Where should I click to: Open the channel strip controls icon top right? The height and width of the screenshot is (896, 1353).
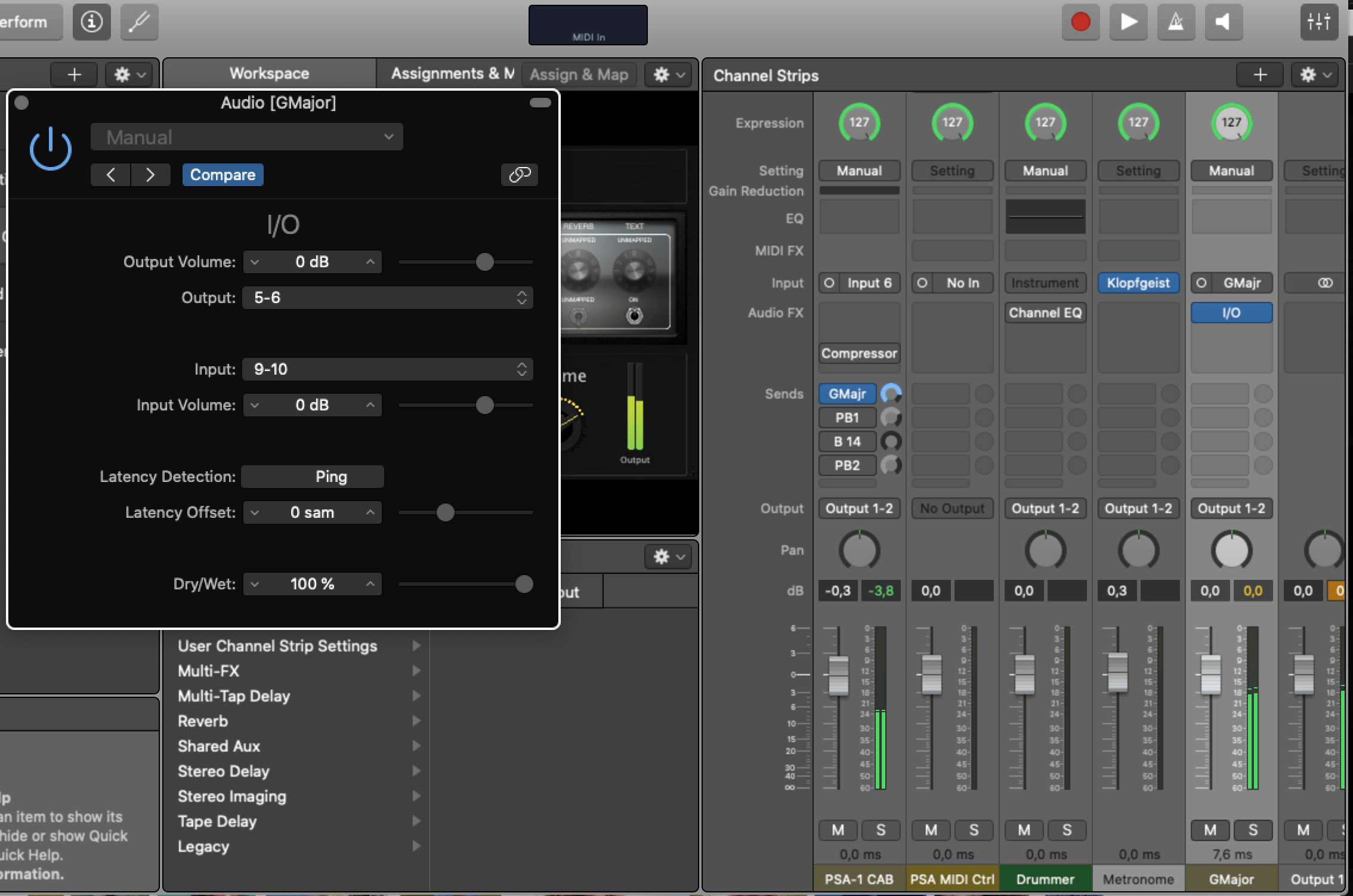1318,22
